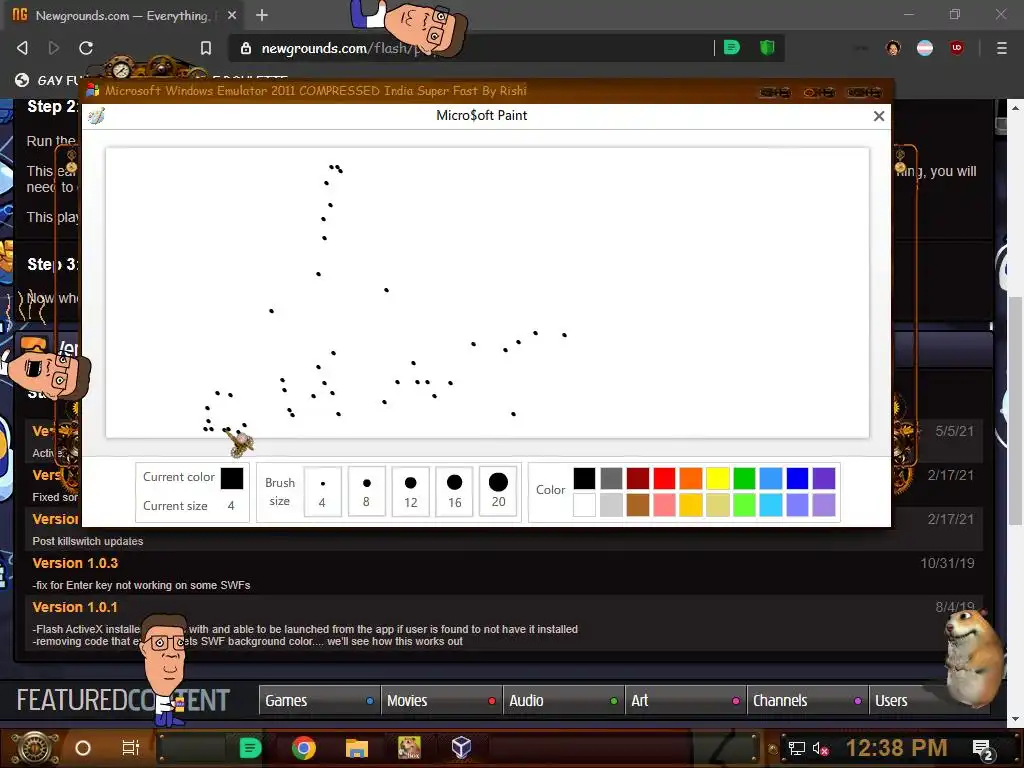Open the green chat app on taskbar

pyautogui.click(x=249, y=748)
